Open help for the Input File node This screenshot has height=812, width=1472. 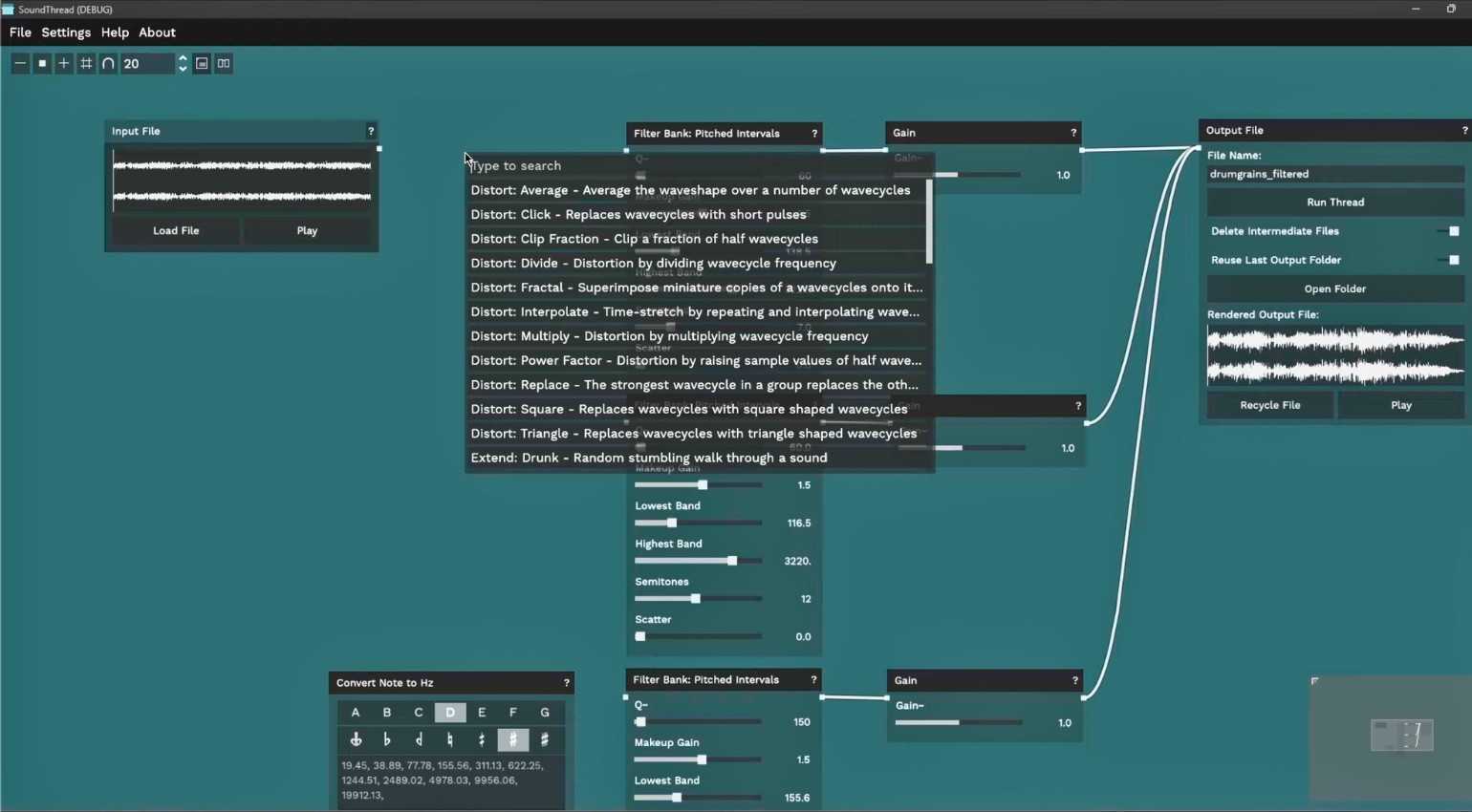(371, 132)
